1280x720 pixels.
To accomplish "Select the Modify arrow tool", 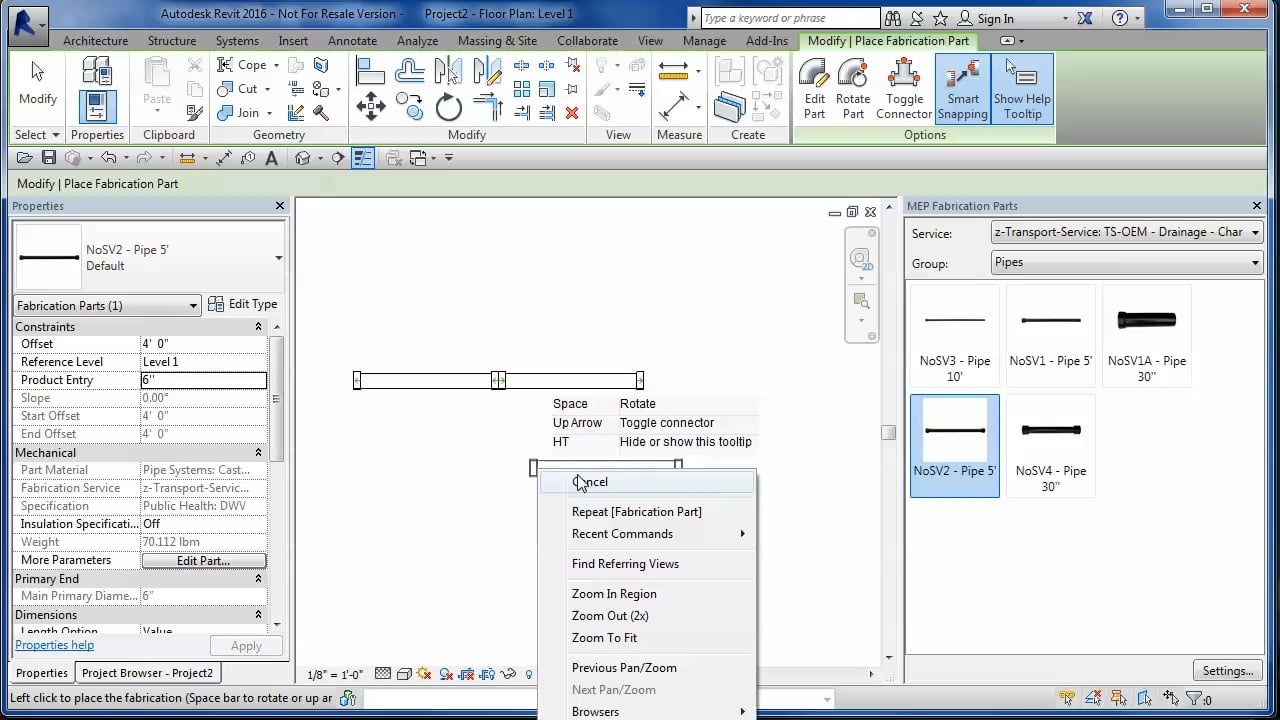I will click(38, 83).
